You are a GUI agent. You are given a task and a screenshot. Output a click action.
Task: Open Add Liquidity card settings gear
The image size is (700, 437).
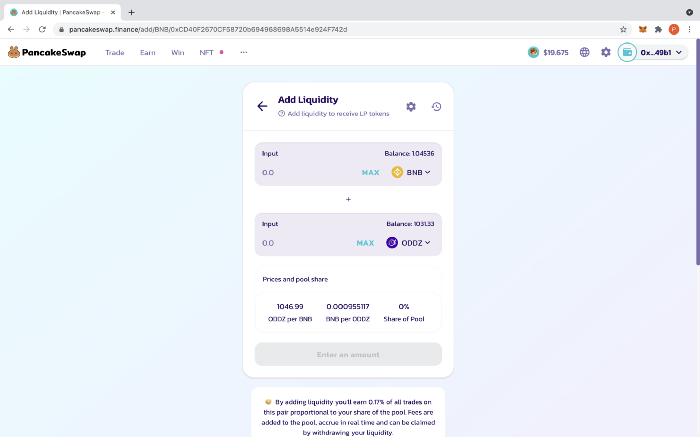click(411, 106)
